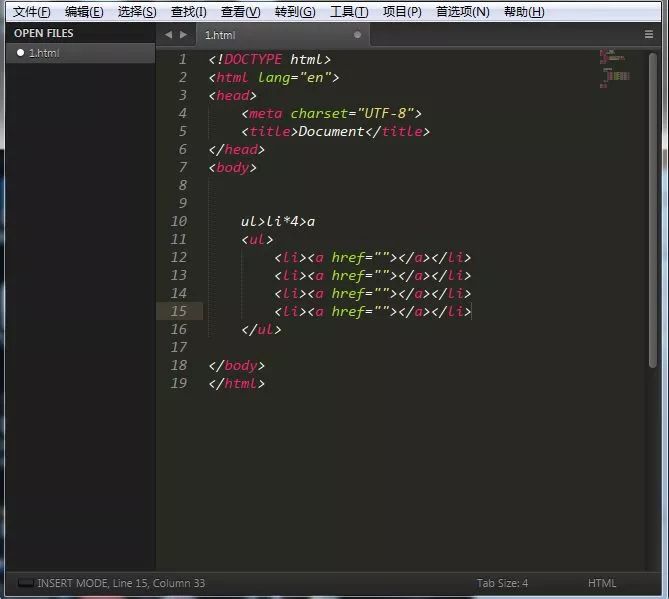Viewport: 669px width, 599px height.
Task: Click the html lang="en" tag
Action: (x=274, y=78)
